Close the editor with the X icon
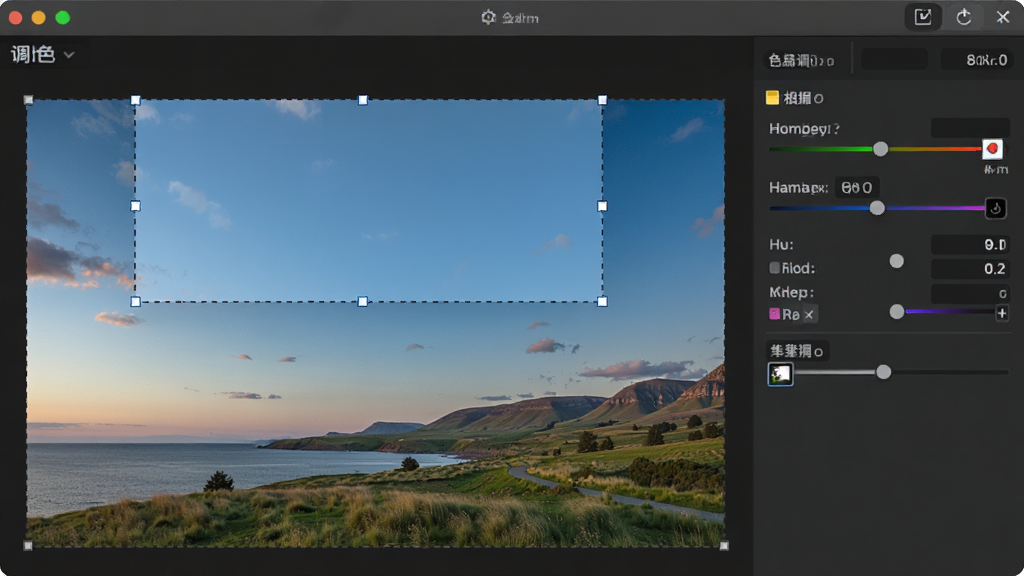 tap(1002, 18)
